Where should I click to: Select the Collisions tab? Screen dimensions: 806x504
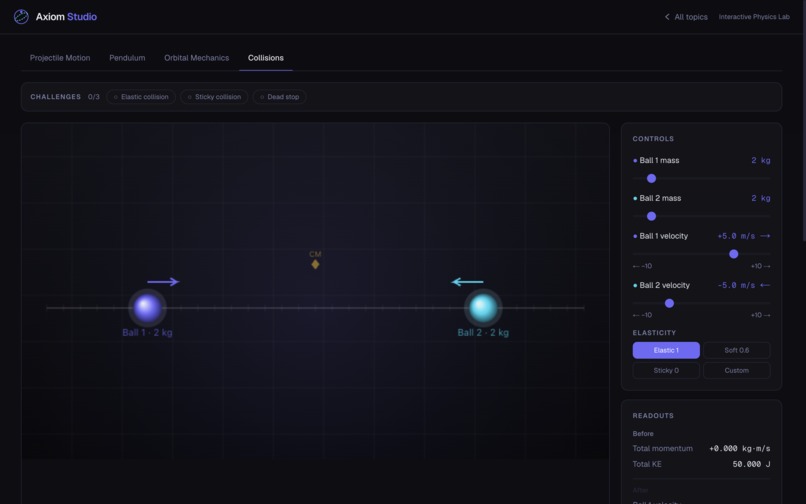[x=266, y=58]
